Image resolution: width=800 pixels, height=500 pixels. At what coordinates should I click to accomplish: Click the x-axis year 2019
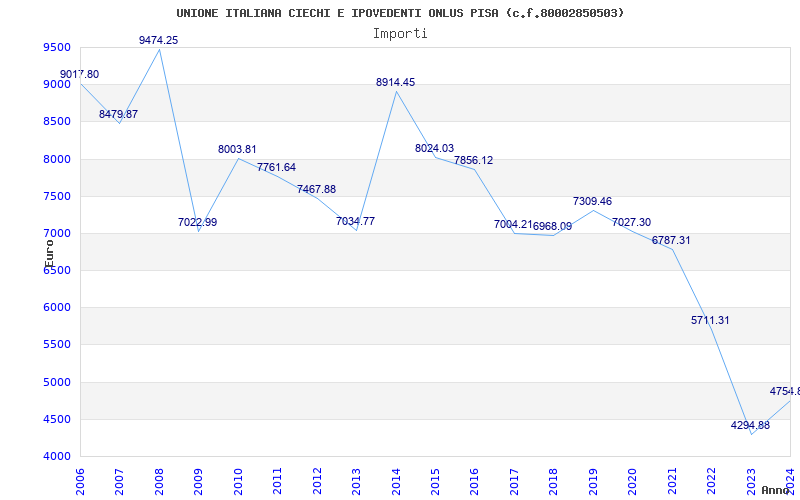[593, 481]
